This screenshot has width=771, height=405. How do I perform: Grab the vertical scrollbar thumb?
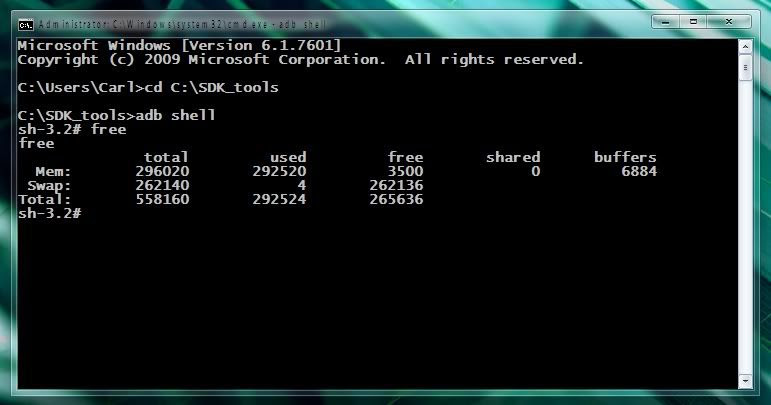[x=745, y=68]
